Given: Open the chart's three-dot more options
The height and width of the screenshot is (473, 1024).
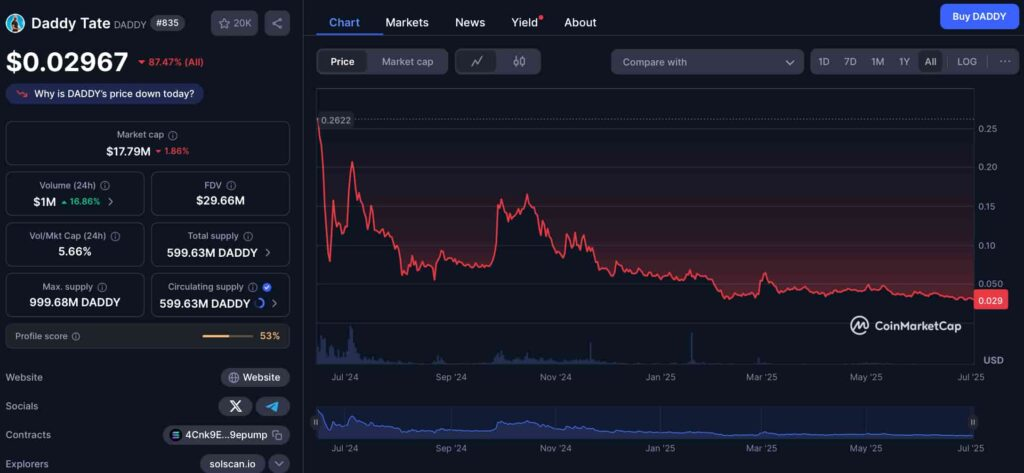Looking at the screenshot, I should pyautogui.click(x=1005, y=61).
